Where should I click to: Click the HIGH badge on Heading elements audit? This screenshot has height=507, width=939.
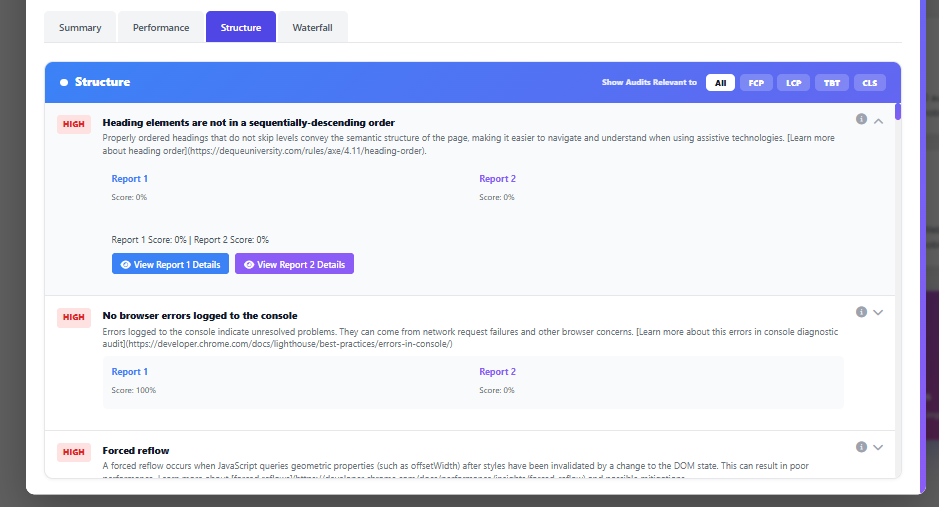coord(74,124)
